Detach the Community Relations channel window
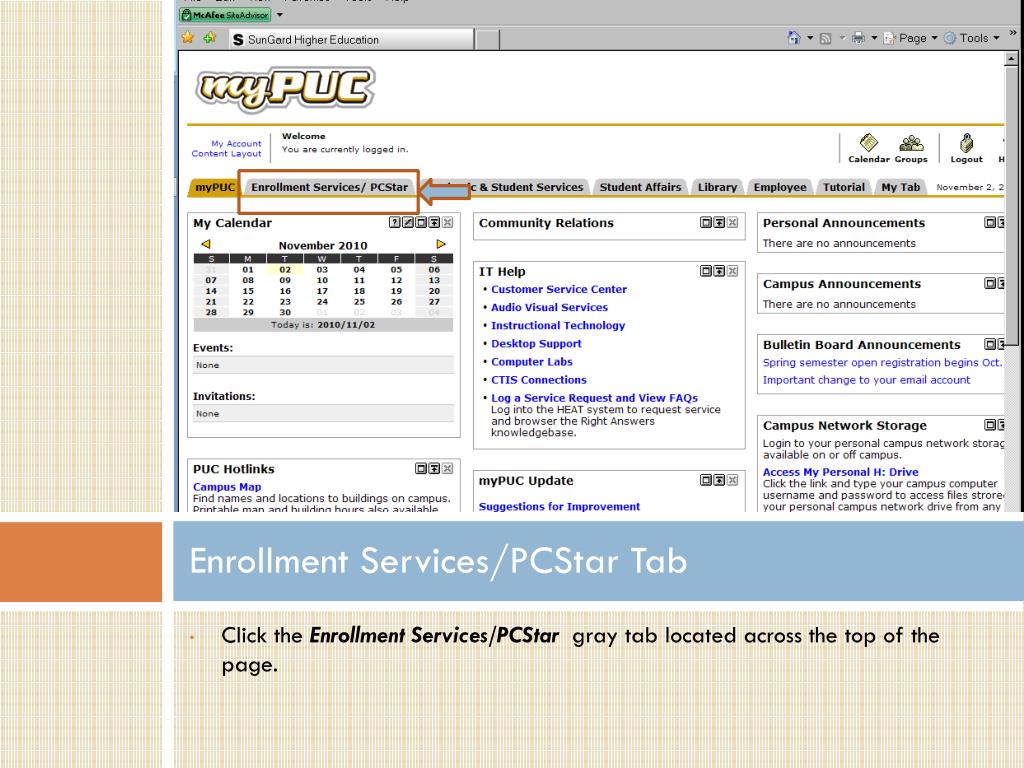The height and width of the screenshot is (768, 1024). (x=706, y=222)
